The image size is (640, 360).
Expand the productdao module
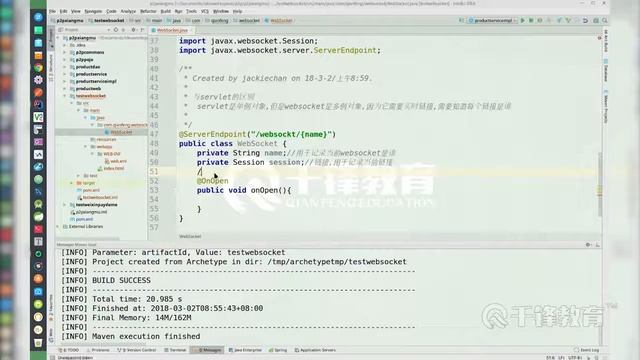64,67
